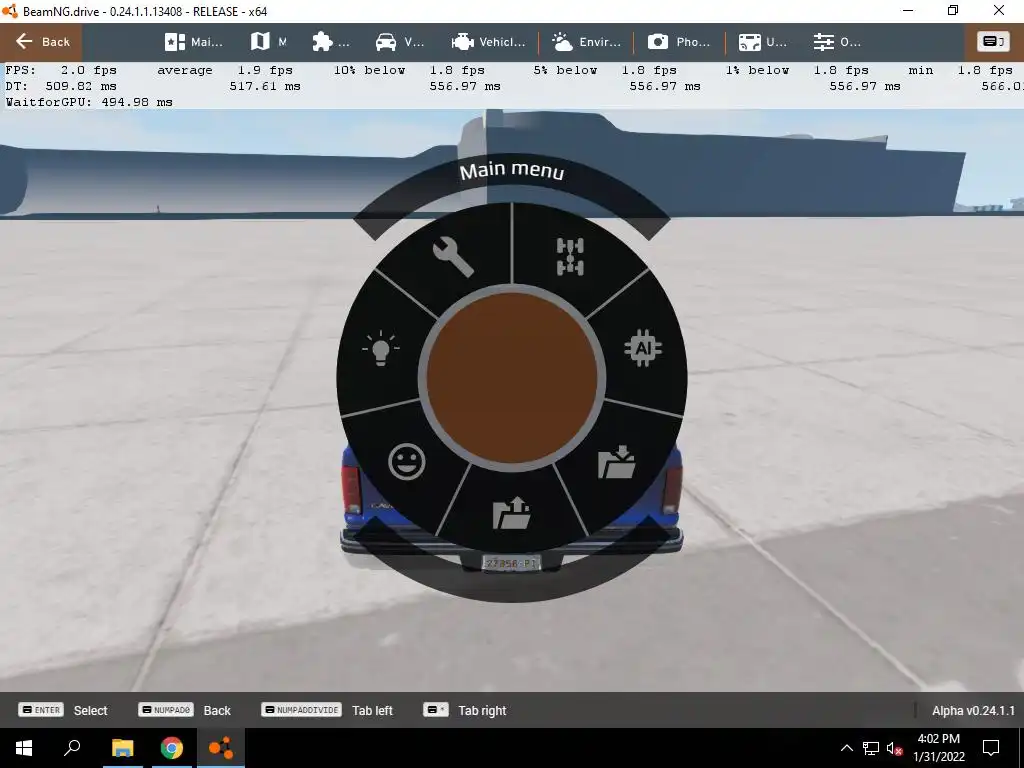
Task: Open the Environment tab with weather icon
Action: click(586, 42)
